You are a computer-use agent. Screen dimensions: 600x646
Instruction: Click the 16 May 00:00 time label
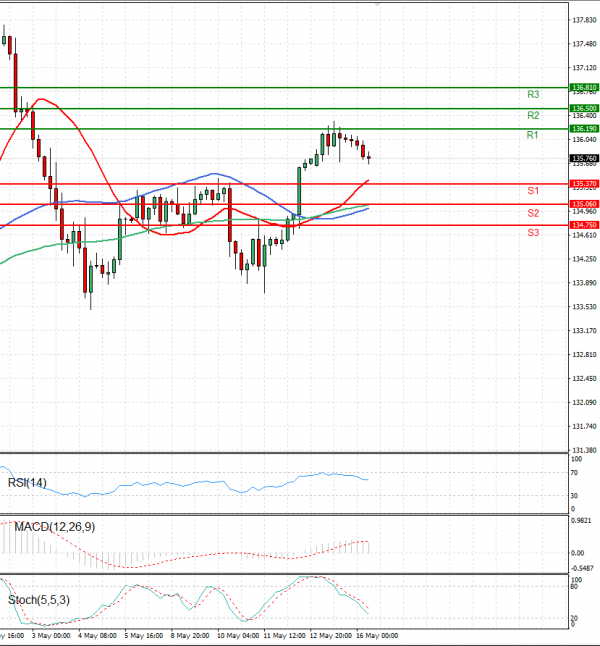coord(377,636)
